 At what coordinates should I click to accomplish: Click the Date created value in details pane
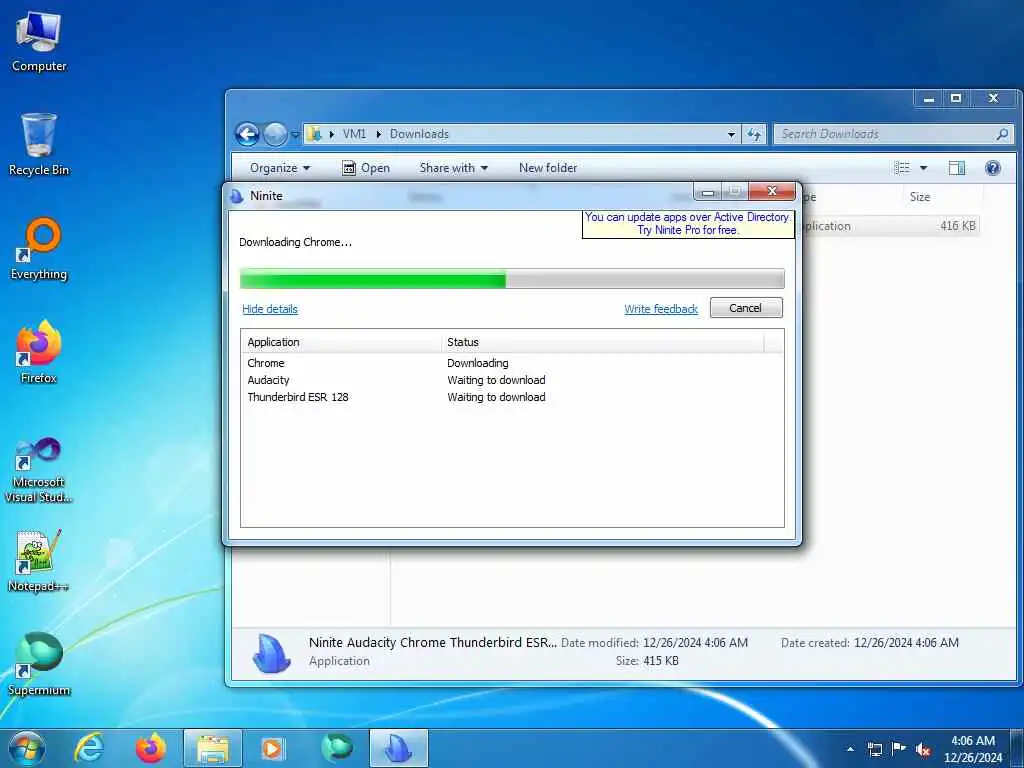coord(906,643)
